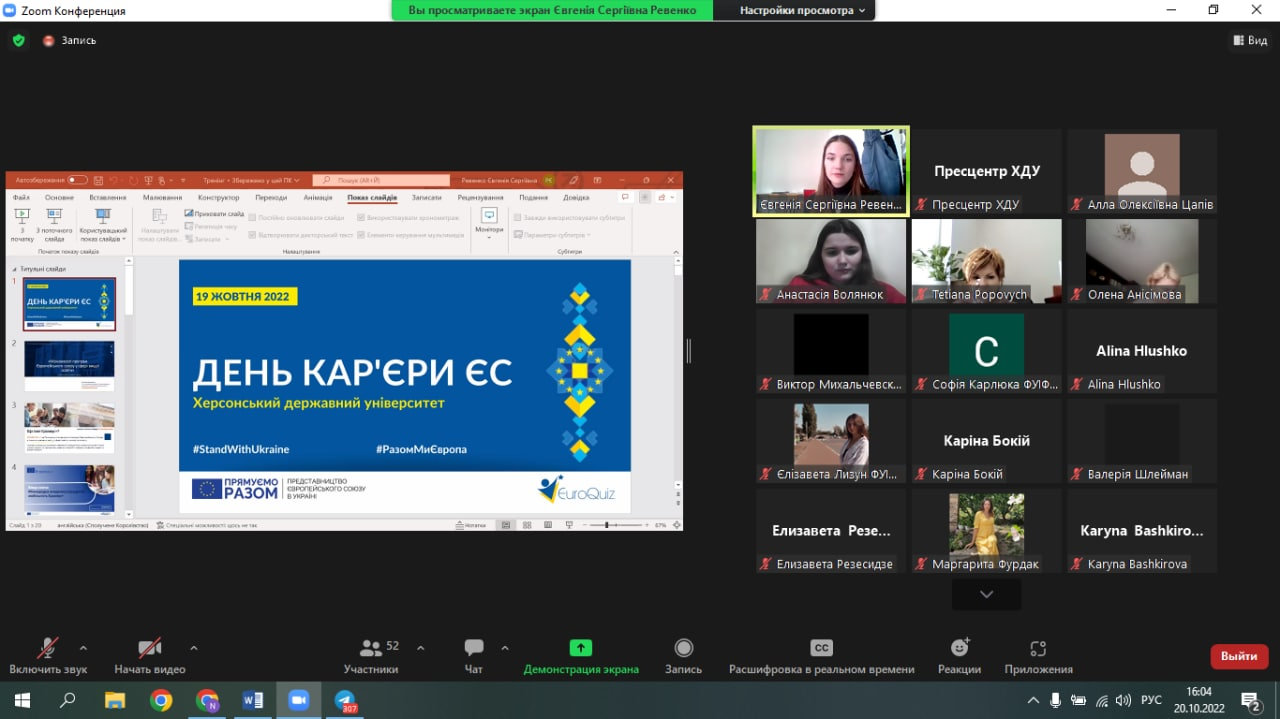Click the Запись record button in toolbar
Screen dimensions: 1280x719
(x=684, y=656)
